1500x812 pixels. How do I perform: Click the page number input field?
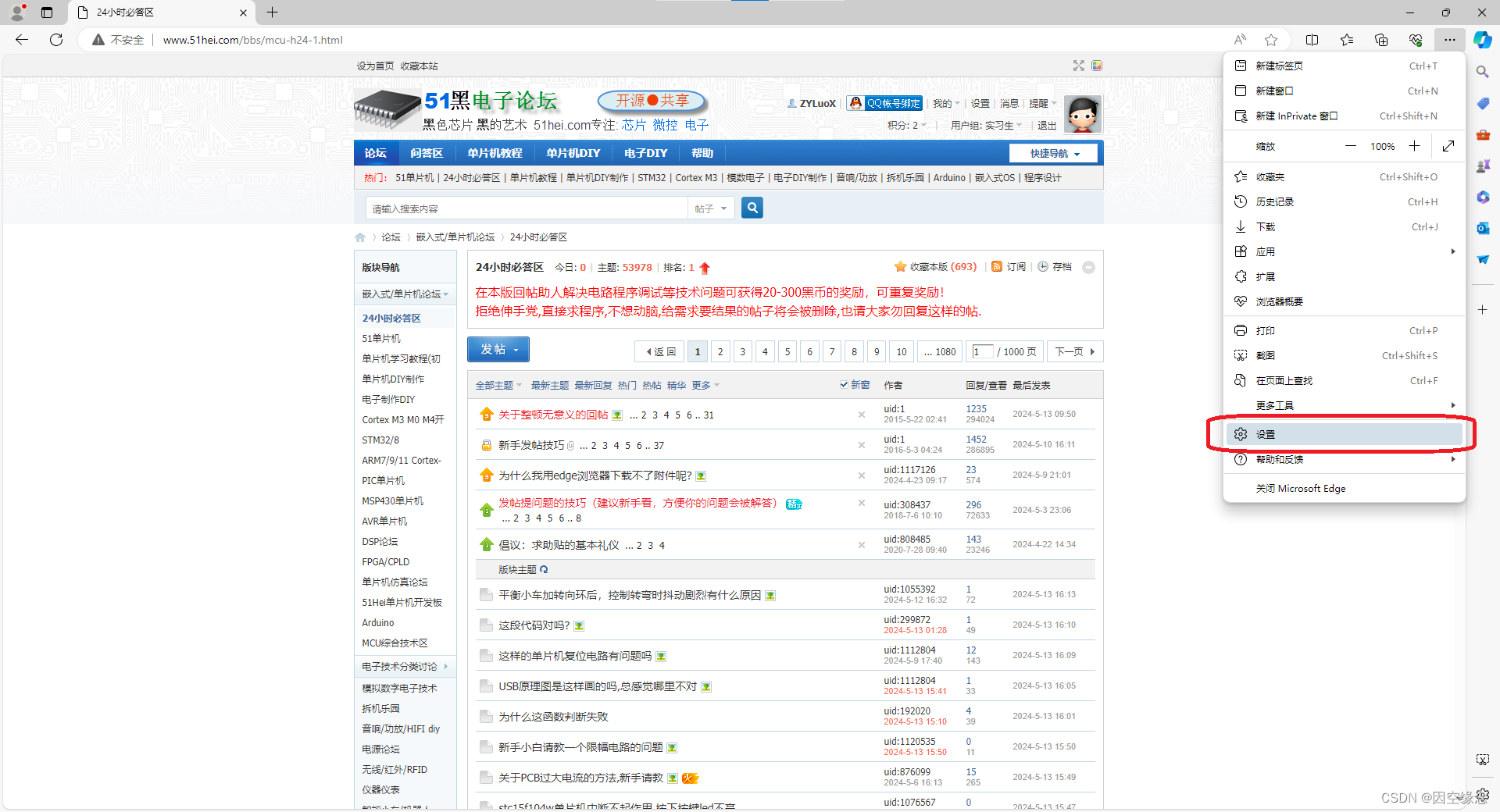982,351
